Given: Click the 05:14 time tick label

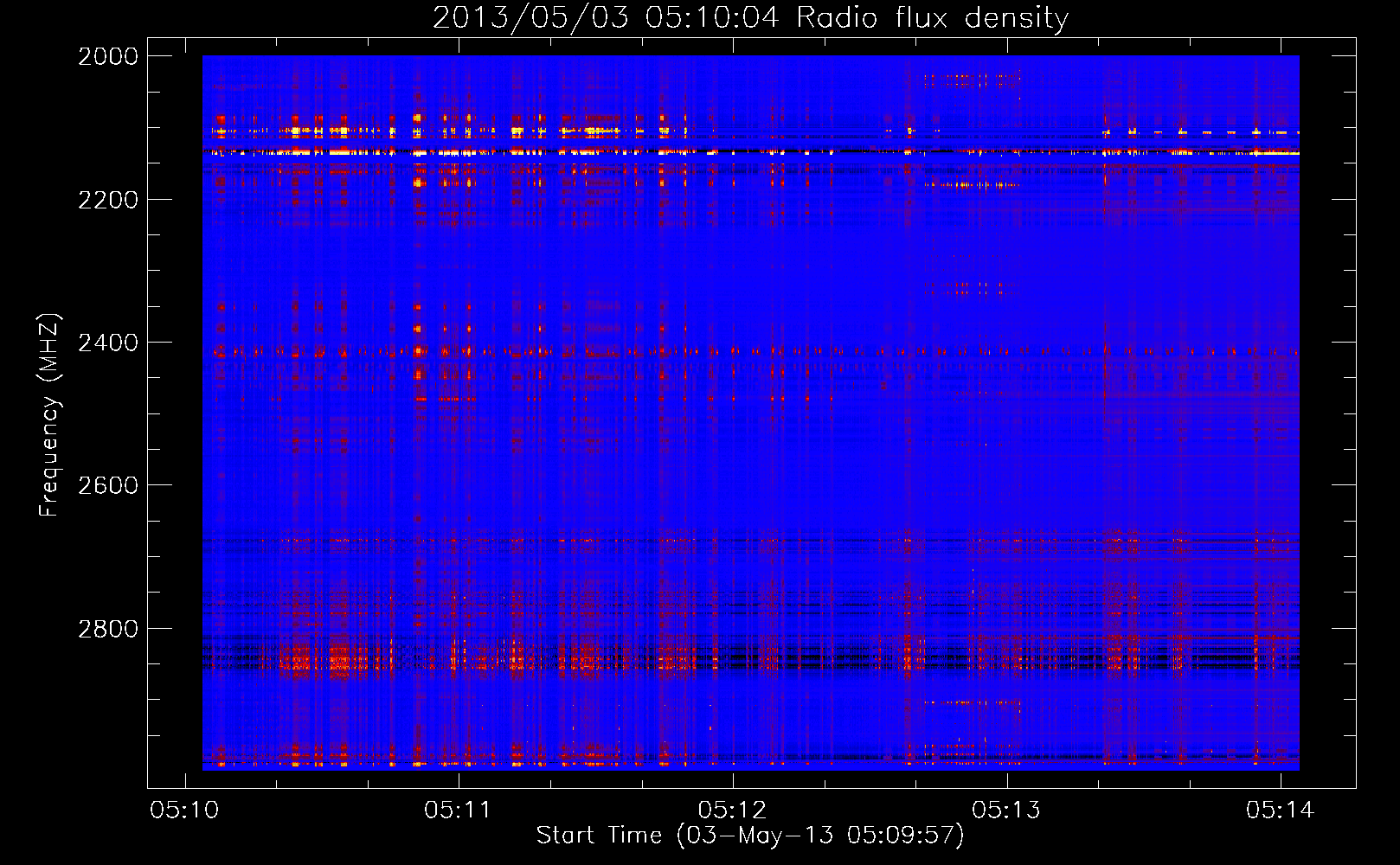Looking at the screenshot, I should coord(1280,810).
